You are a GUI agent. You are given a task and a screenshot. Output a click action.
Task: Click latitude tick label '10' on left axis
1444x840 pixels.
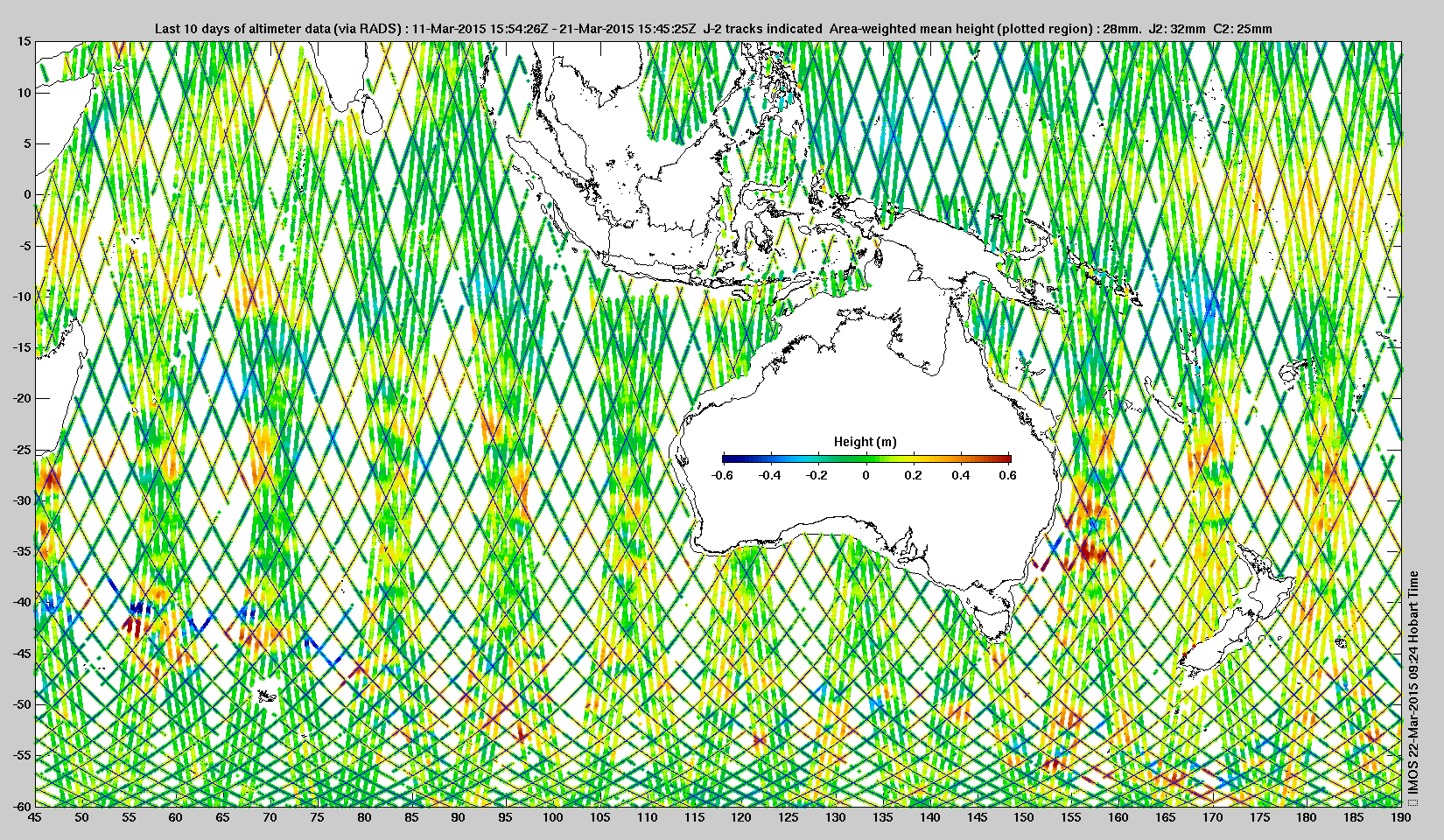click(25, 92)
